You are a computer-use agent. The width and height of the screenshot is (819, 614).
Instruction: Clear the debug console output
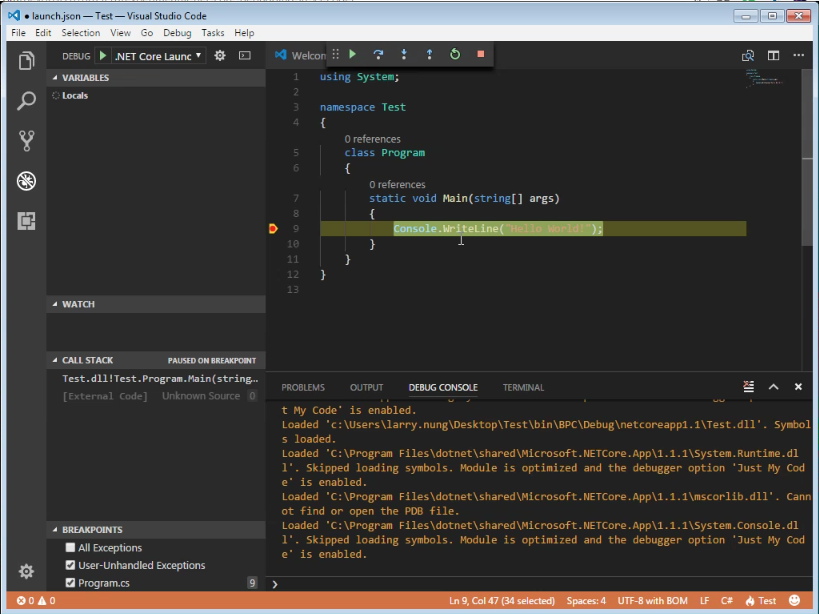[748, 386]
